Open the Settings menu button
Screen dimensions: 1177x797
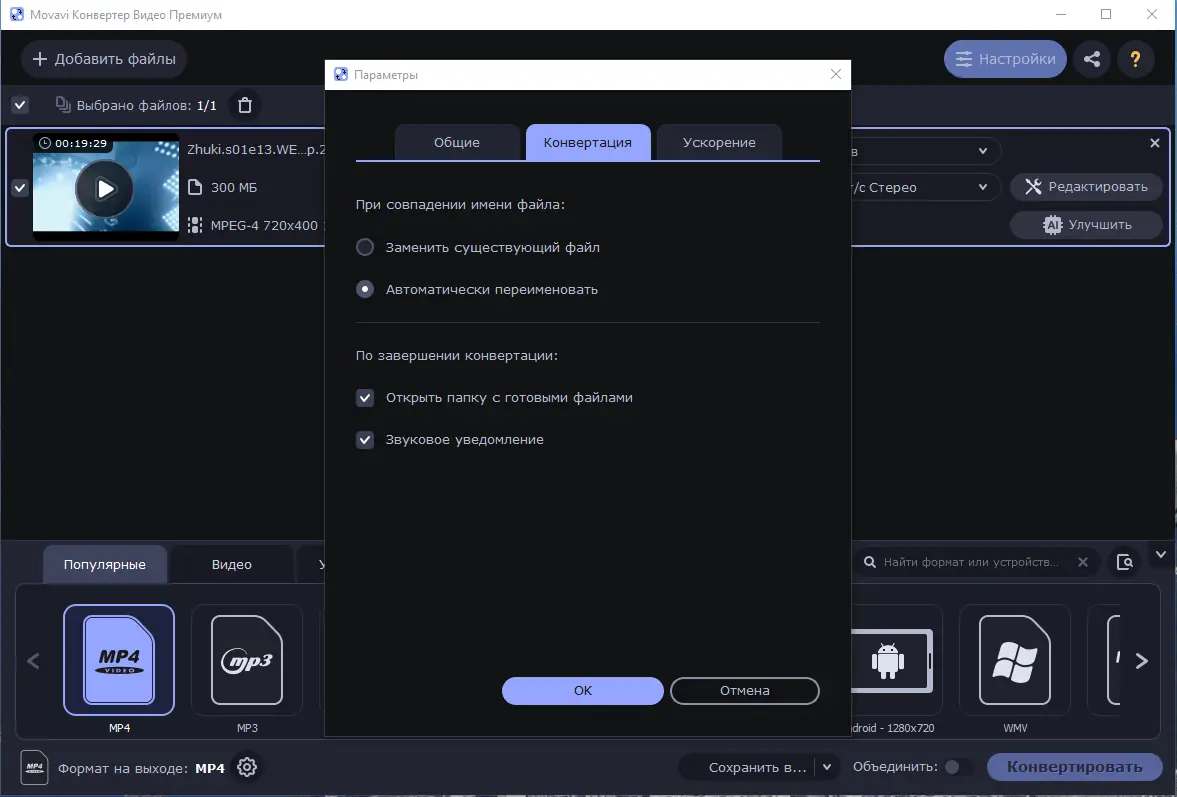click(x=1005, y=59)
